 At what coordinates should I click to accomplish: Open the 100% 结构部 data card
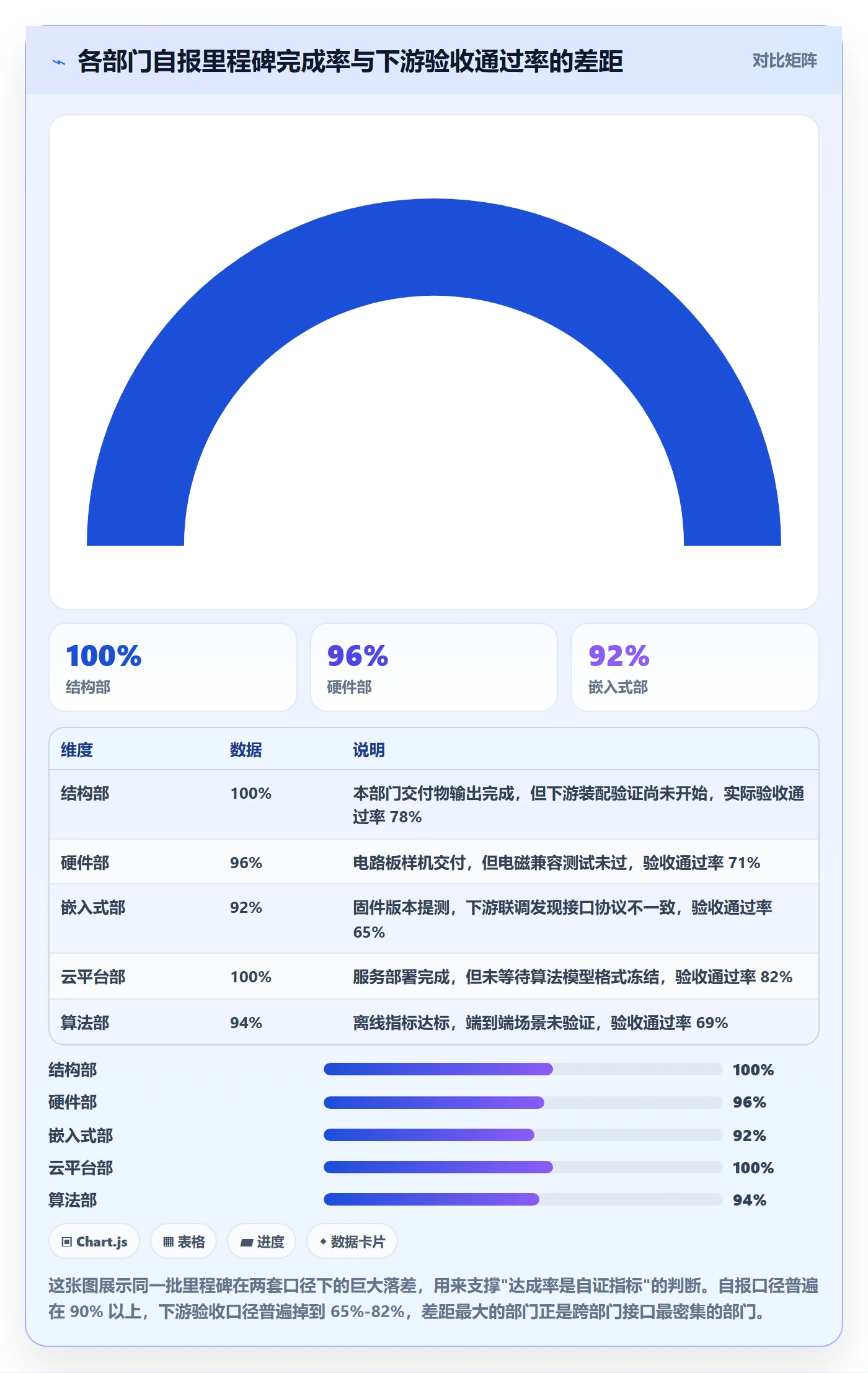[x=173, y=667]
